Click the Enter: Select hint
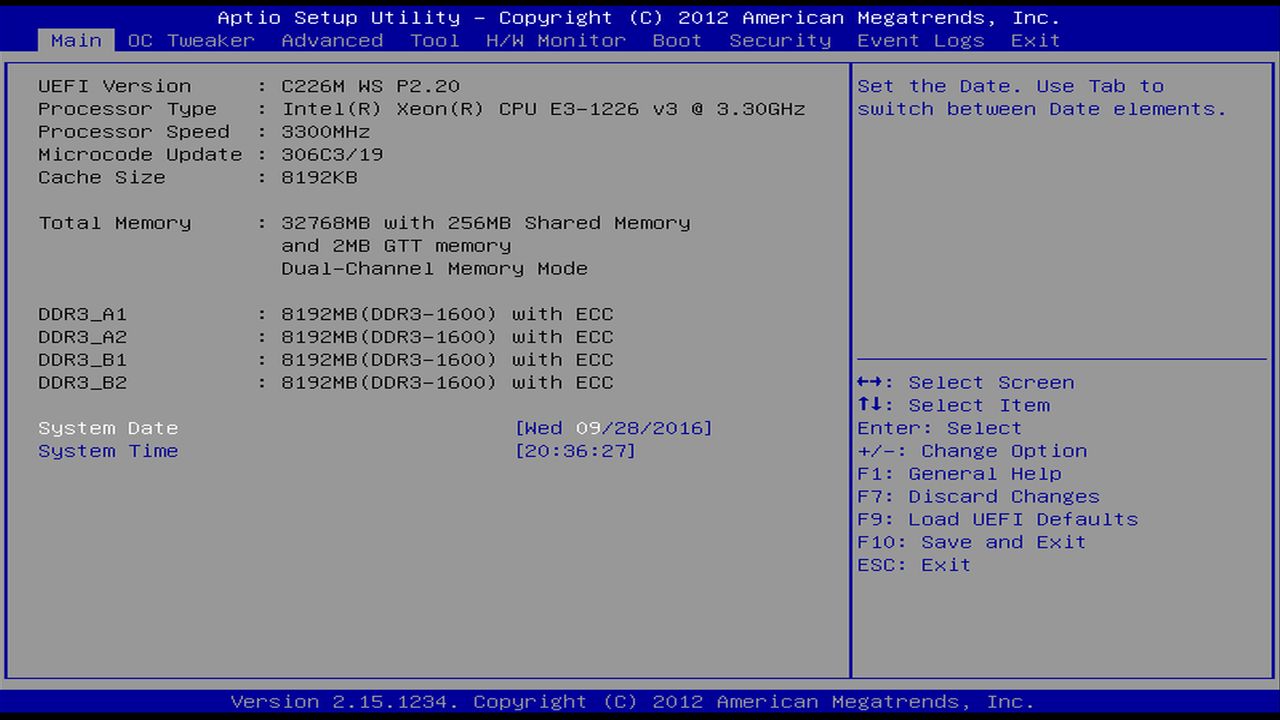This screenshot has height=720, width=1280. (940, 428)
